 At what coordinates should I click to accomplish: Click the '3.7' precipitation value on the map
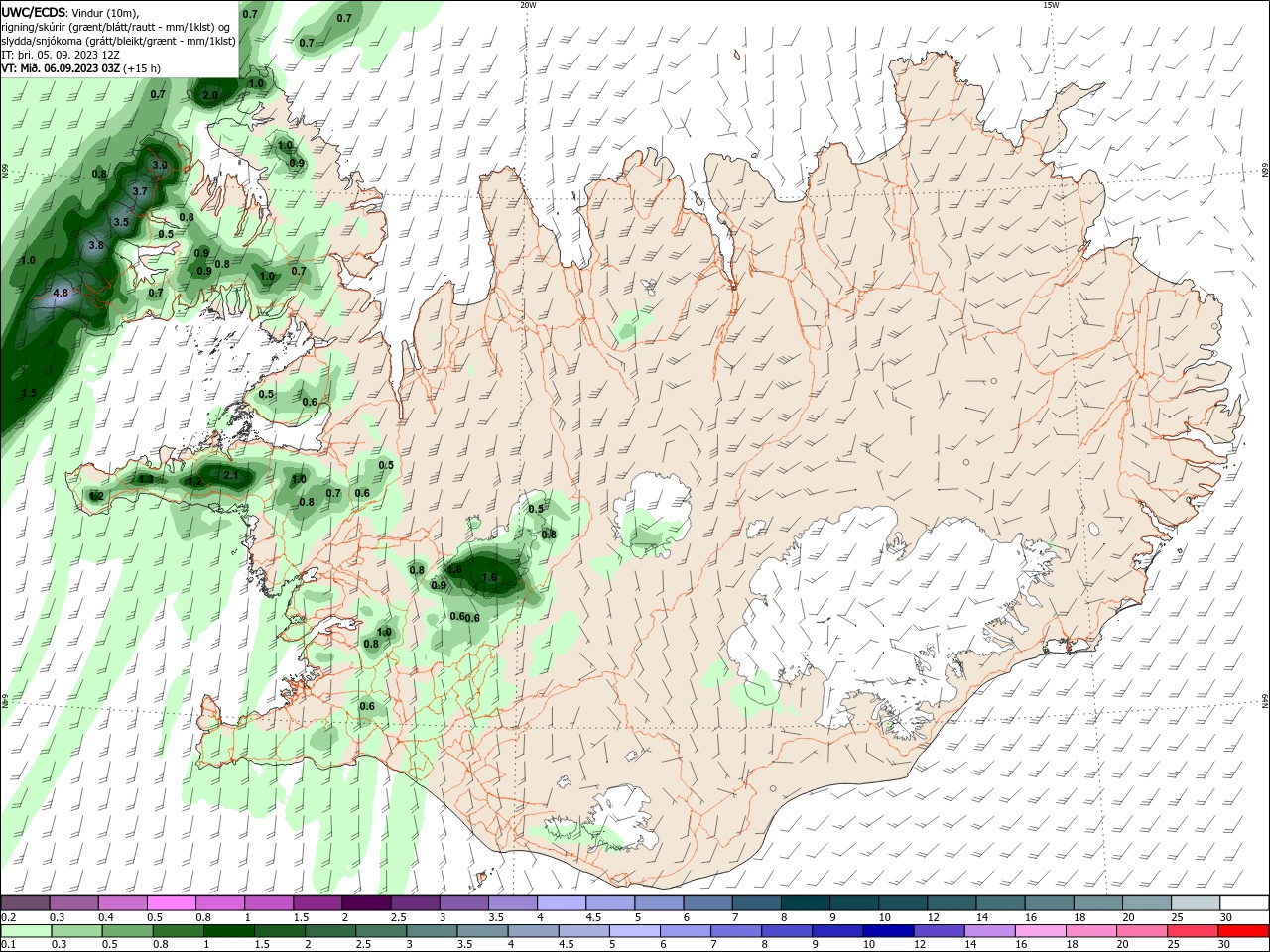click(x=140, y=191)
